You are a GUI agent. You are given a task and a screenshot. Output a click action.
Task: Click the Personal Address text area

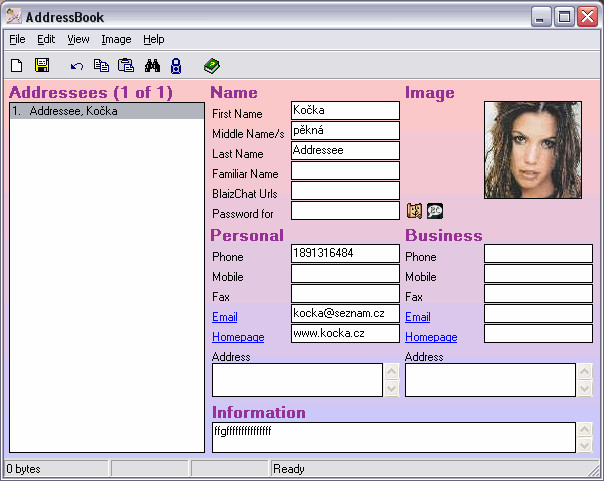(297, 380)
